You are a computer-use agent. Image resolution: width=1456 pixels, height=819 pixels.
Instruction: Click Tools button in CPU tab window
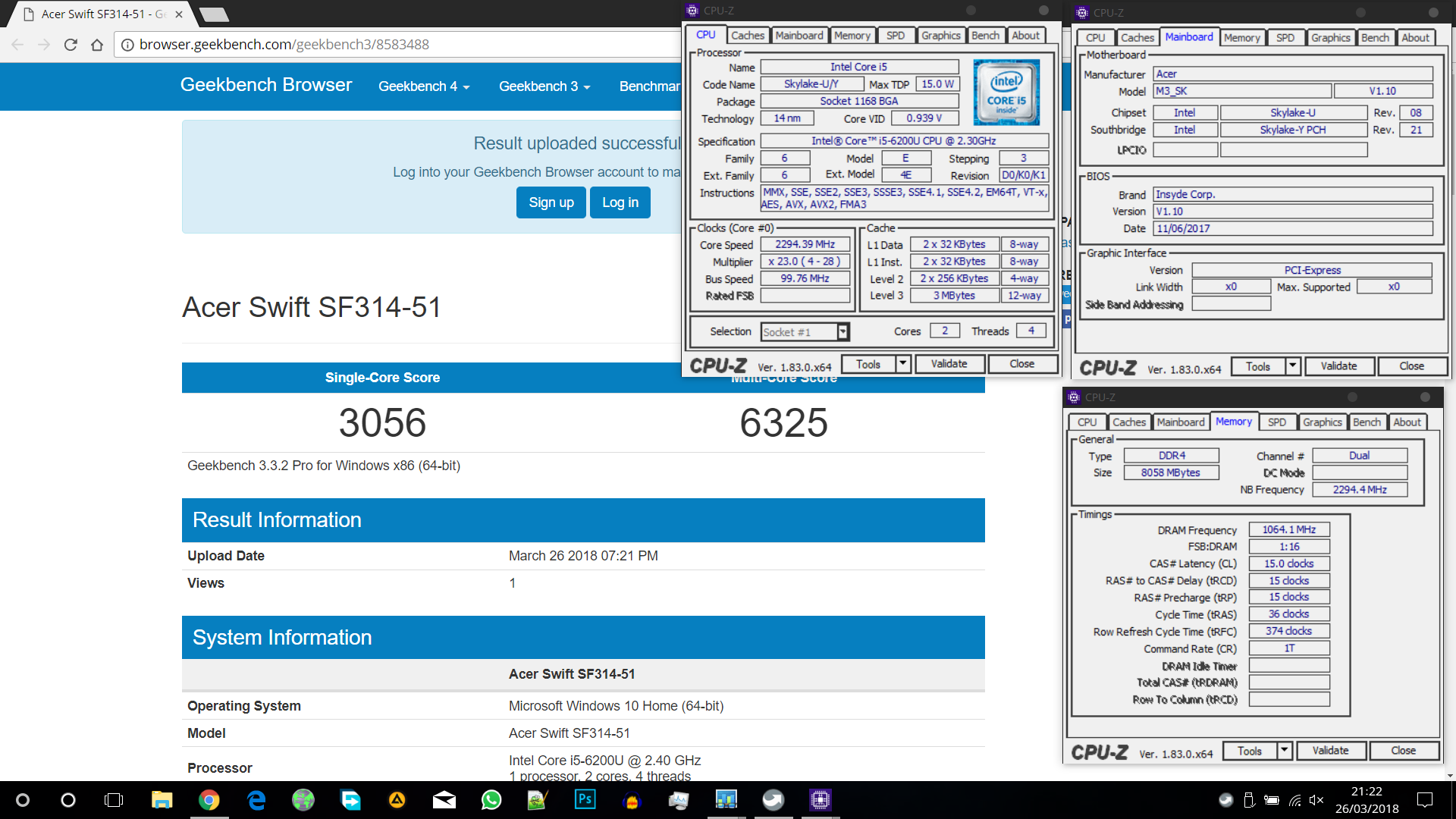pos(868,364)
